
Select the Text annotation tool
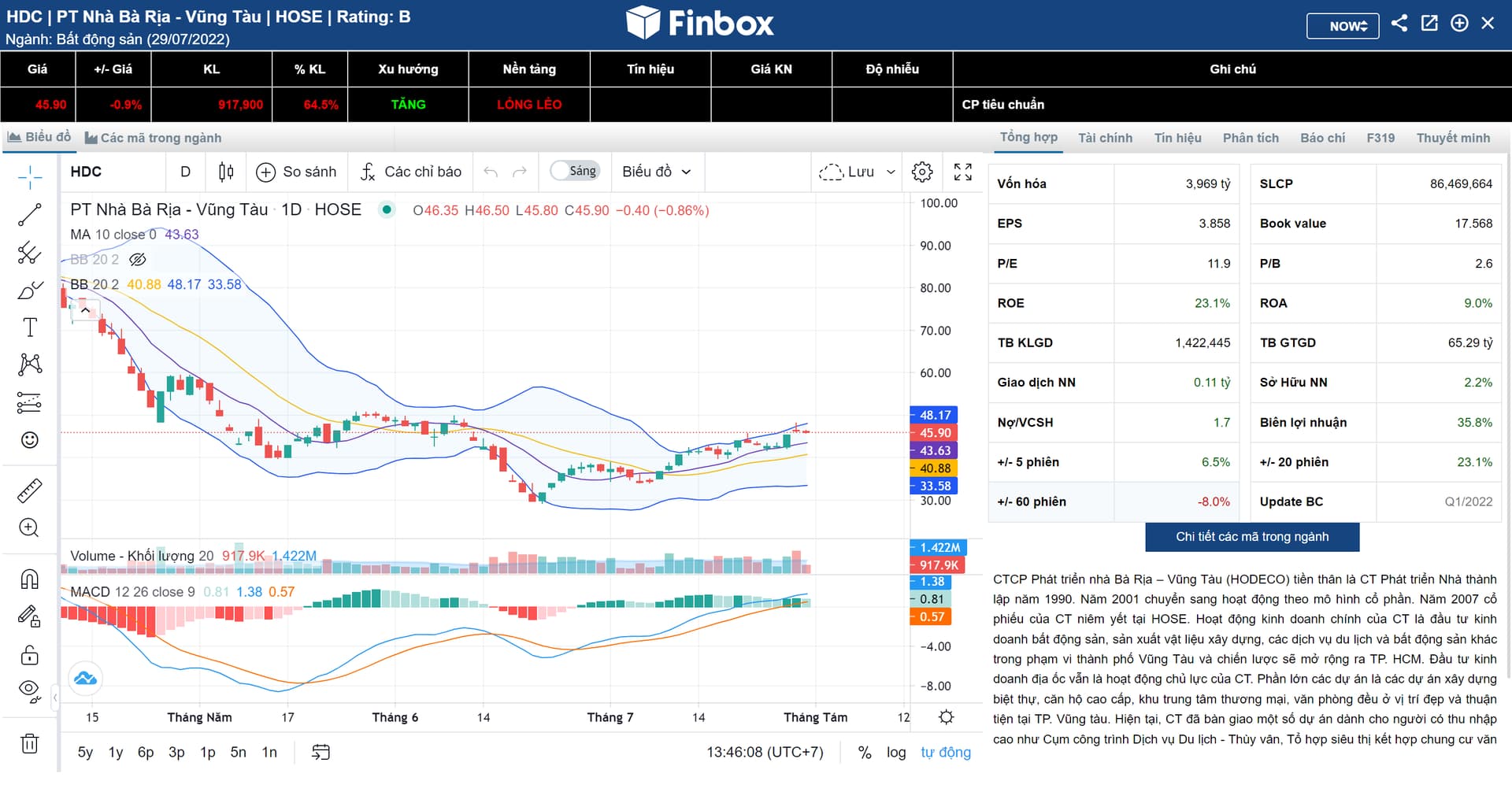29,328
